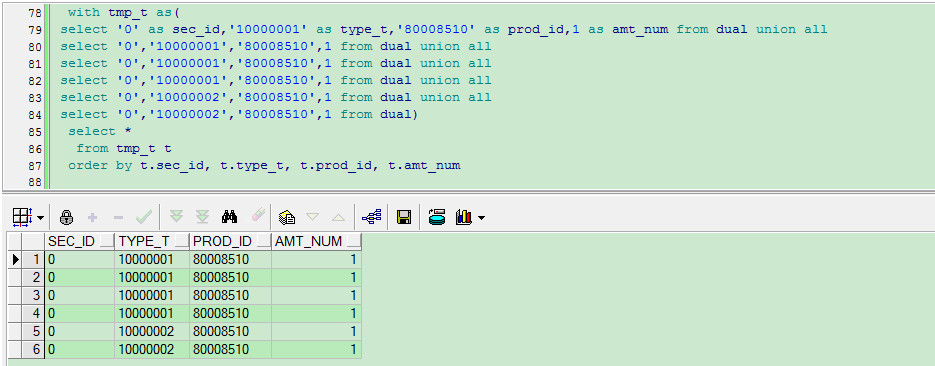Click the small button in PROD_ID header
Image resolution: width=935 pixels, height=366 pixels.
(x=263, y=242)
